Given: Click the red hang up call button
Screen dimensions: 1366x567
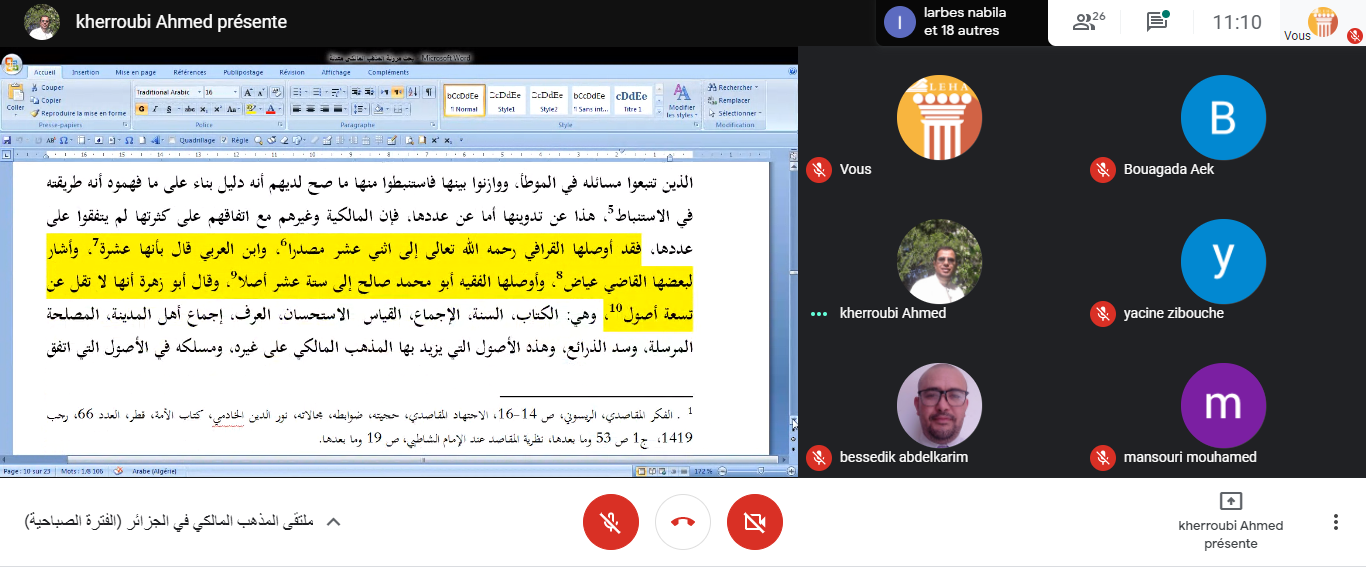Looking at the screenshot, I should click(x=683, y=522).
